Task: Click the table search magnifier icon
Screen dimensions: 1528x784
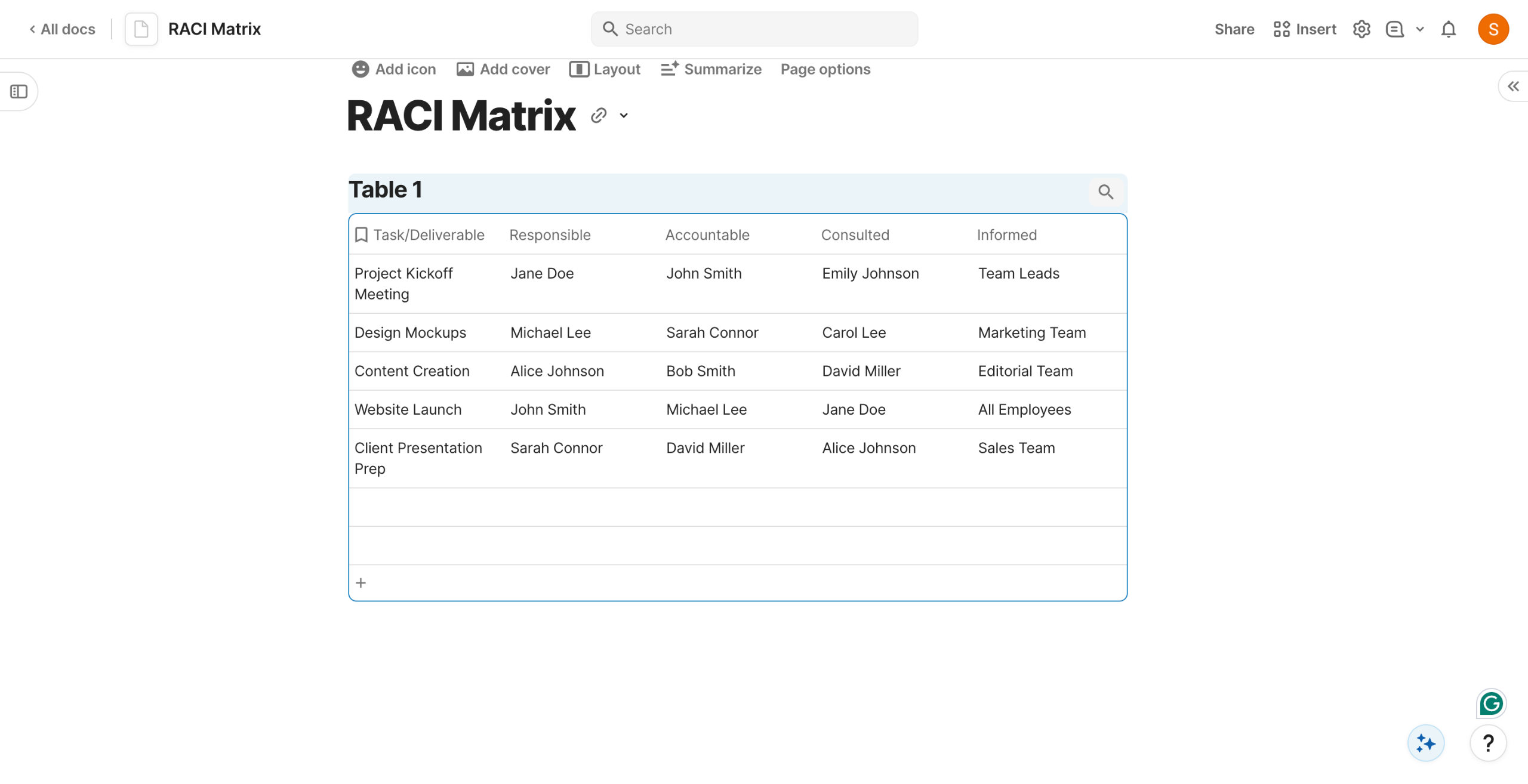Action: click(1105, 192)
